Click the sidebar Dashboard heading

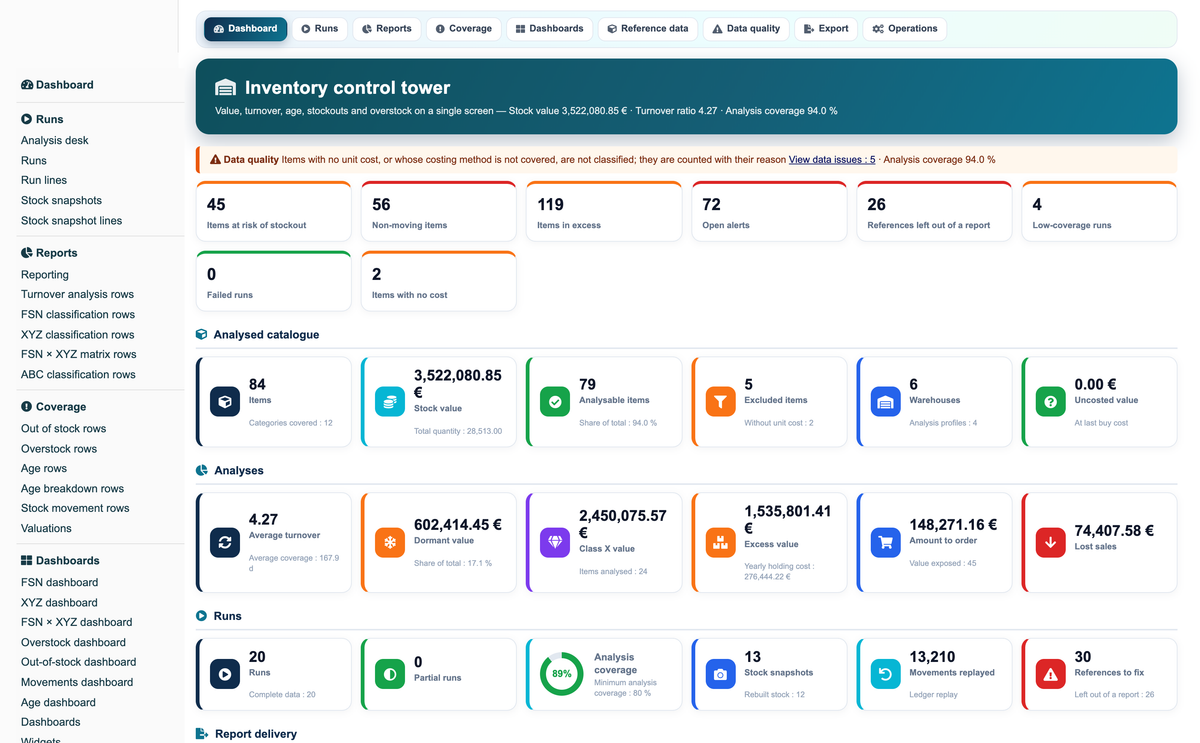[x=57, y=85]
